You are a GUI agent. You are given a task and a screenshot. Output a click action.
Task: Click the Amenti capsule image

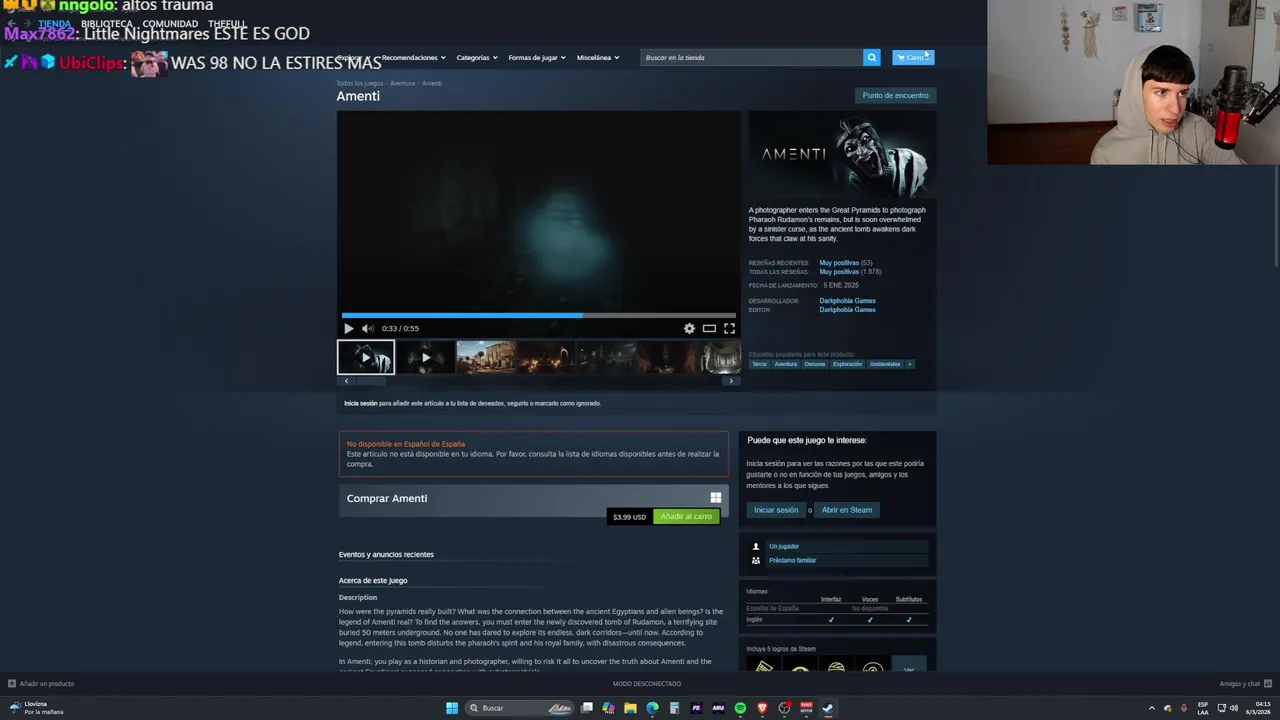pyautogui.click(x=842, y=154)
